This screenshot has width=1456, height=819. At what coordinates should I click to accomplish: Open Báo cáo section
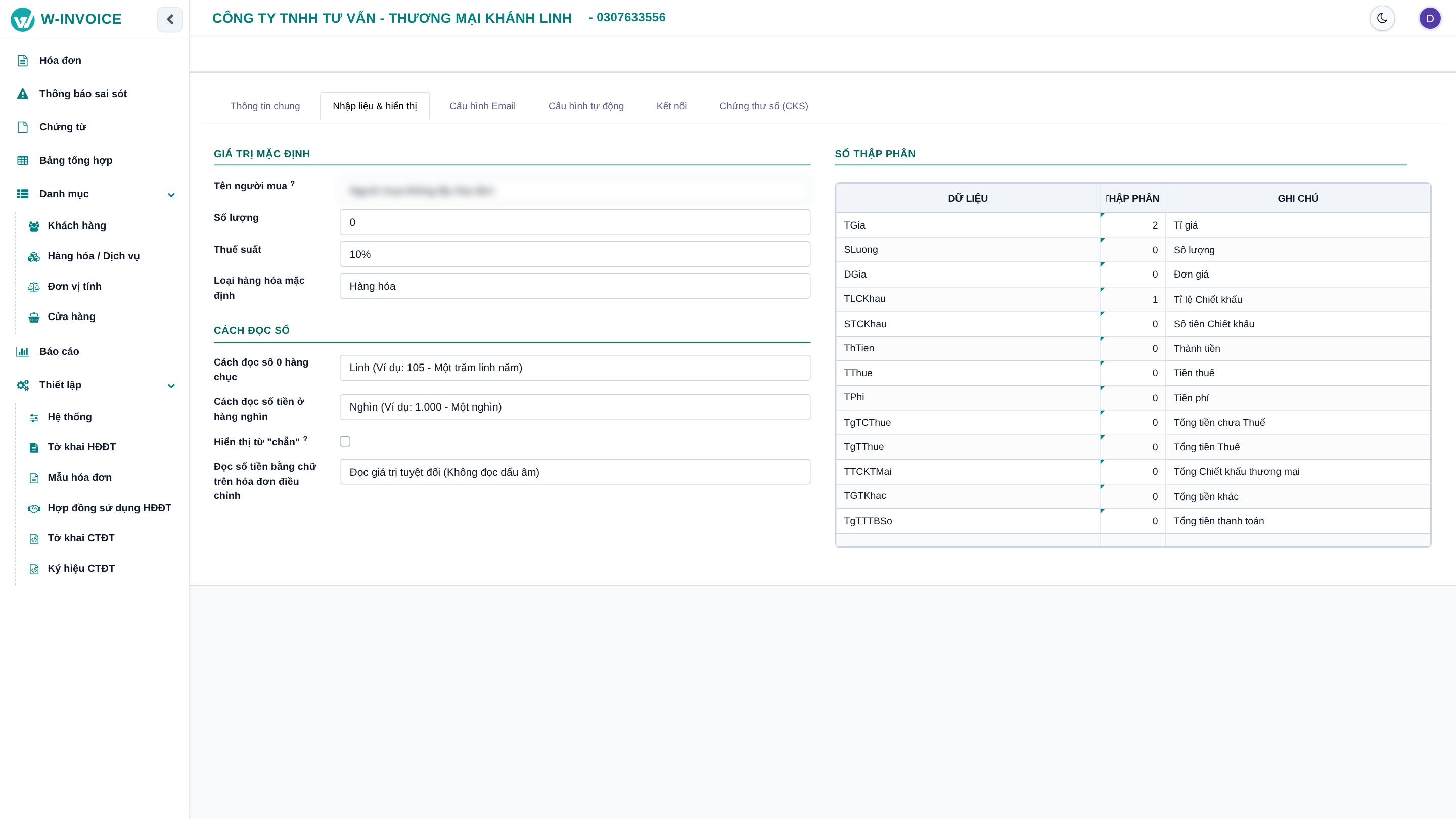point(59,351)
